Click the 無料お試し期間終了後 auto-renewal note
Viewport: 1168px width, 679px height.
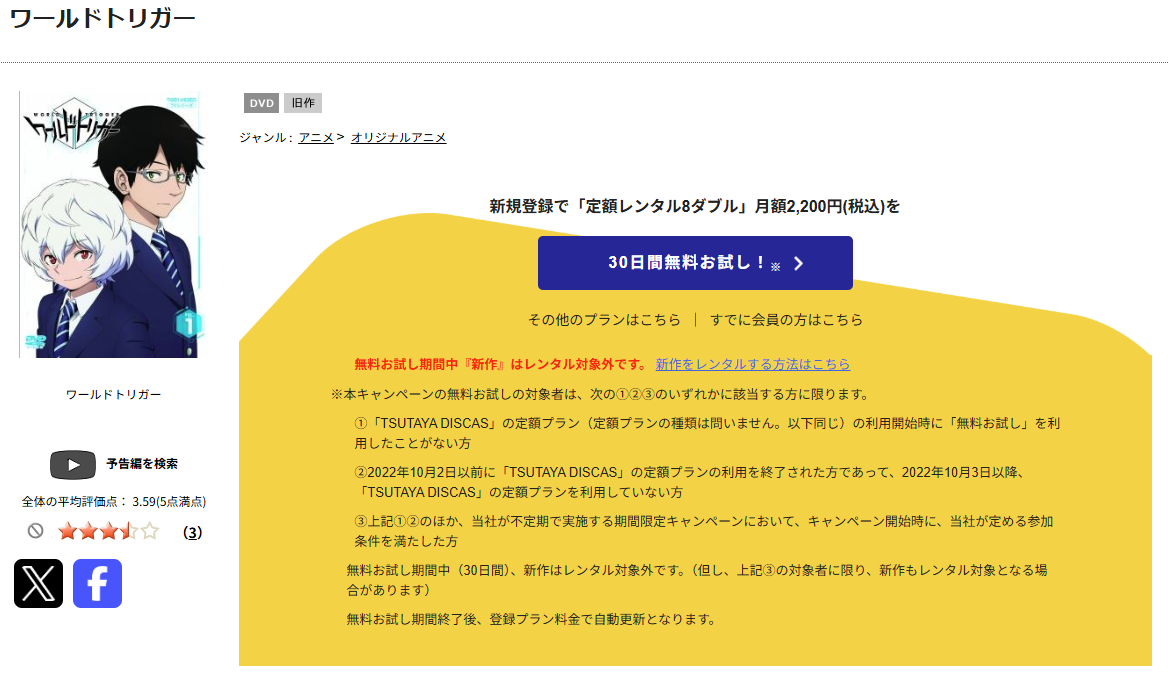[x=531, y=619]
